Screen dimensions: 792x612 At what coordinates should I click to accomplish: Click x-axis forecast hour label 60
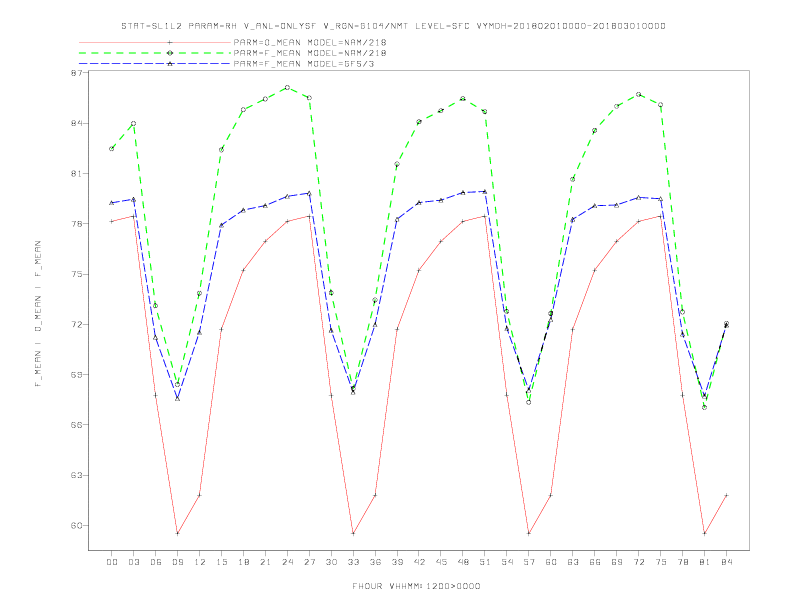tap(551, 562)
